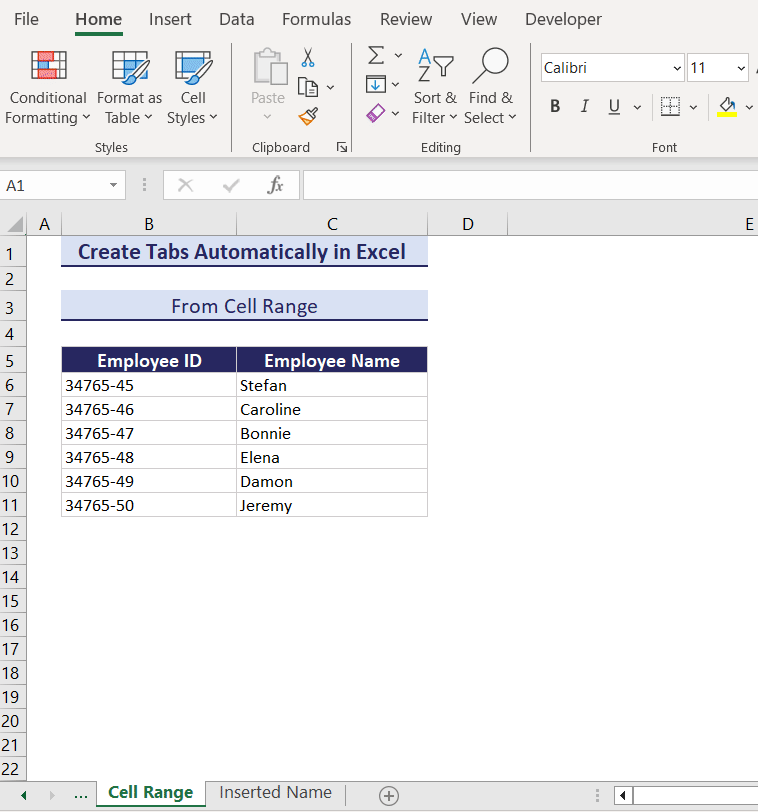The image size is (758, 812).
Task: Open the font size 11 dropdown
Action: tap(741, 68)
